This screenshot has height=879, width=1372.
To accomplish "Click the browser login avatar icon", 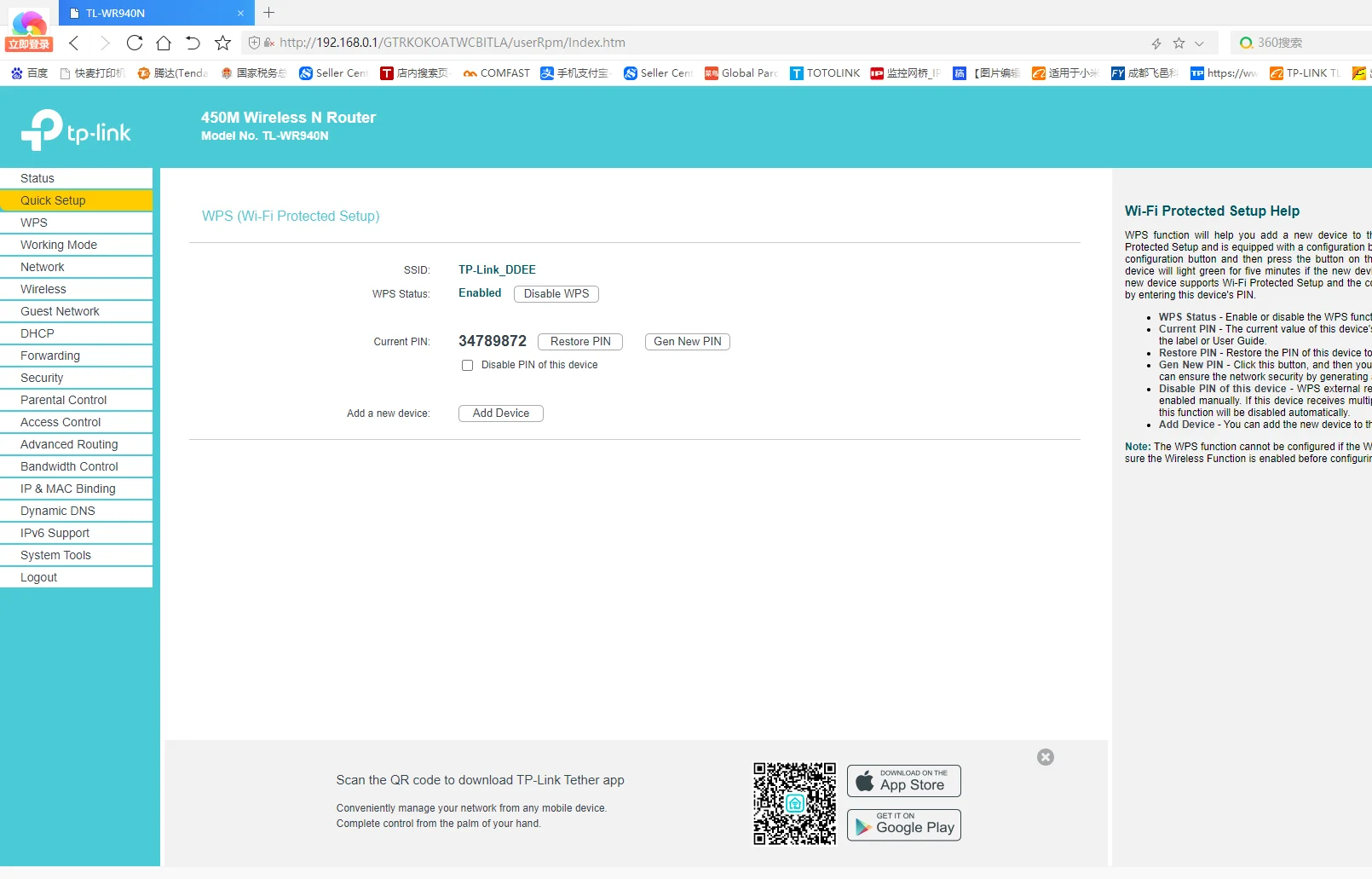I will [29, 30].
